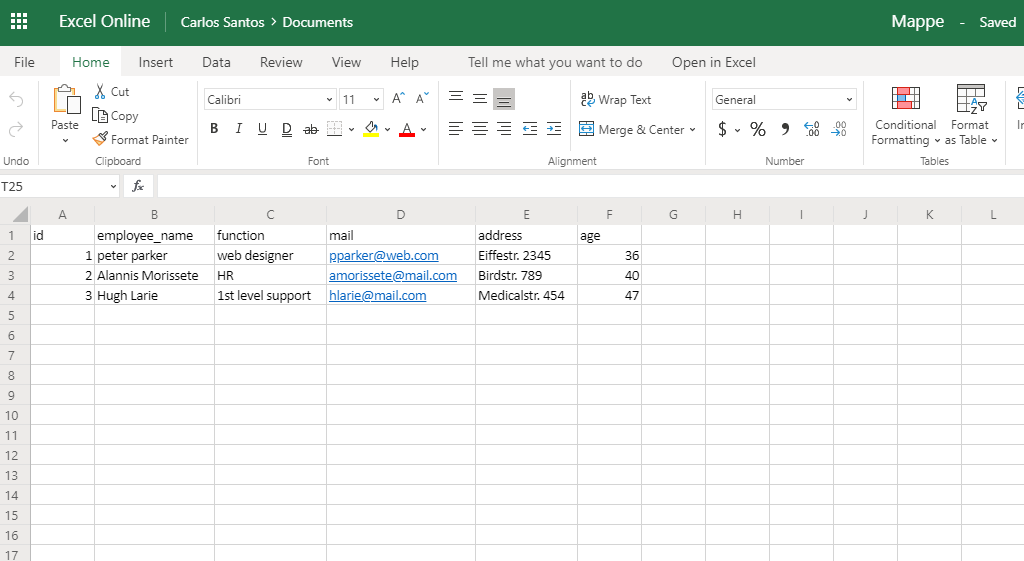This screenshot has height=561, width=1024.
Task: Open the app launcher waffle icon
Action: (x=19, y=22)
